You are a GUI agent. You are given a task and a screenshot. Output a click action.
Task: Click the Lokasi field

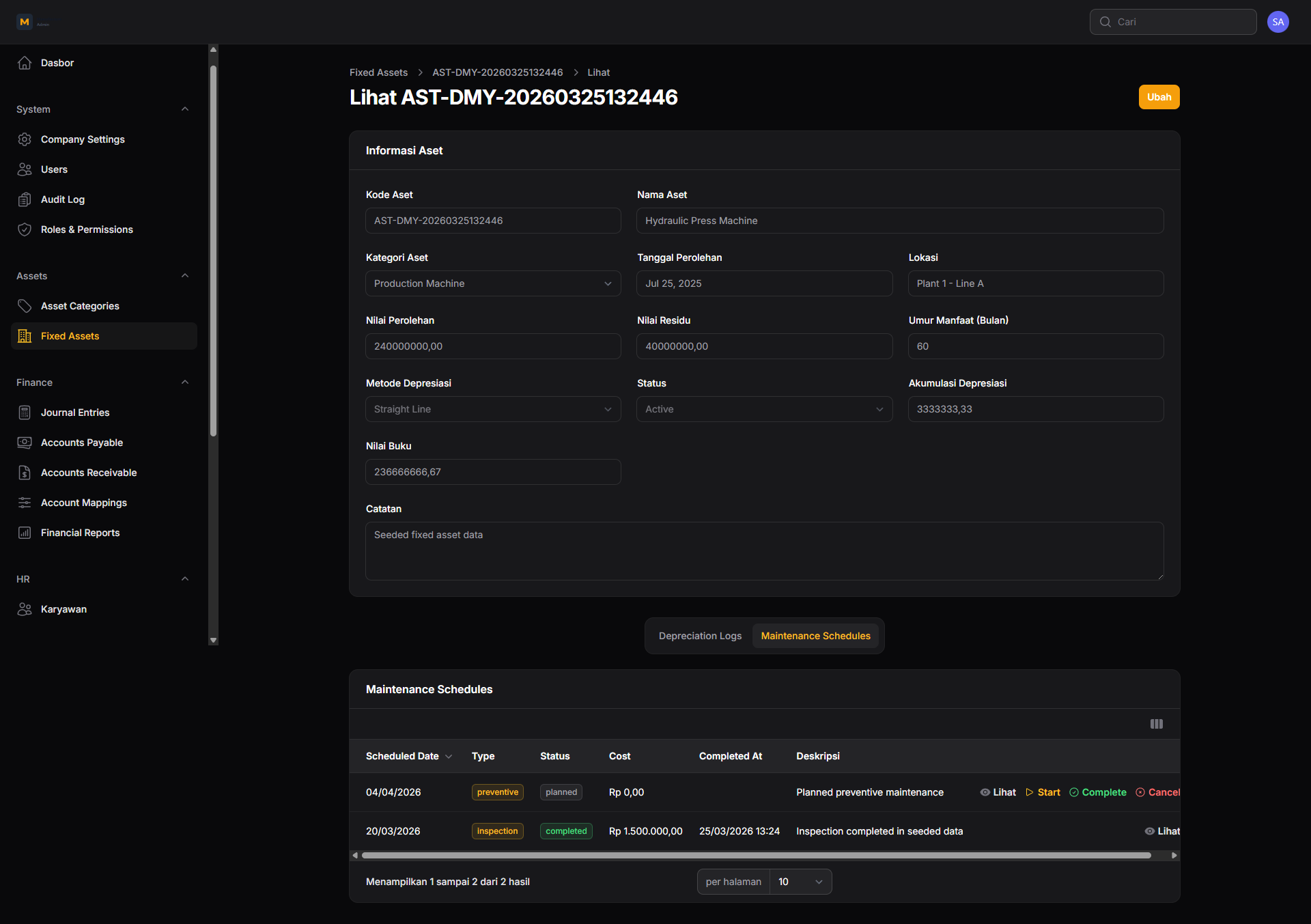(x=1036, y=283)
